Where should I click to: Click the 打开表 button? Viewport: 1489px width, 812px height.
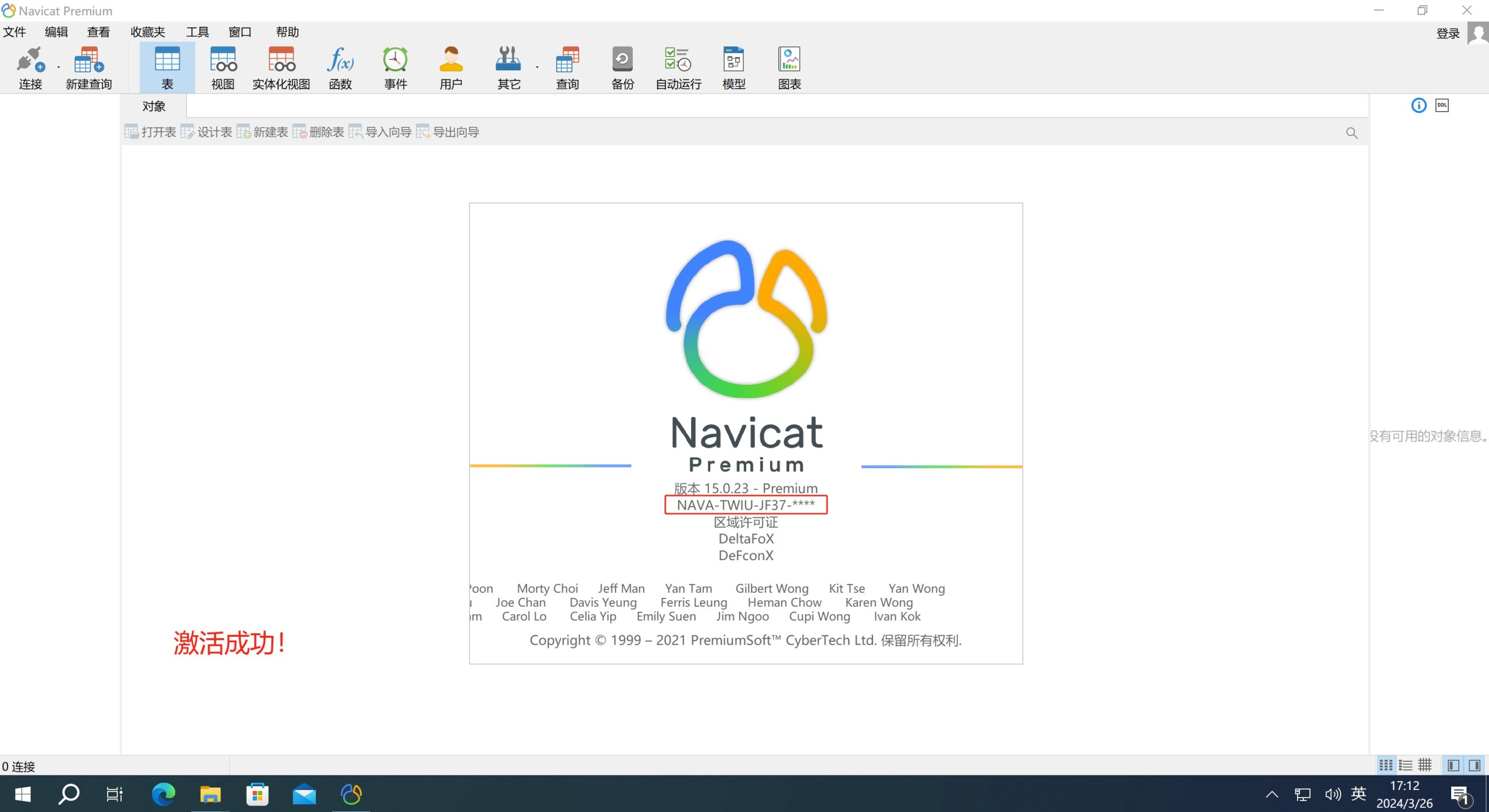click(x=150, y=132)
